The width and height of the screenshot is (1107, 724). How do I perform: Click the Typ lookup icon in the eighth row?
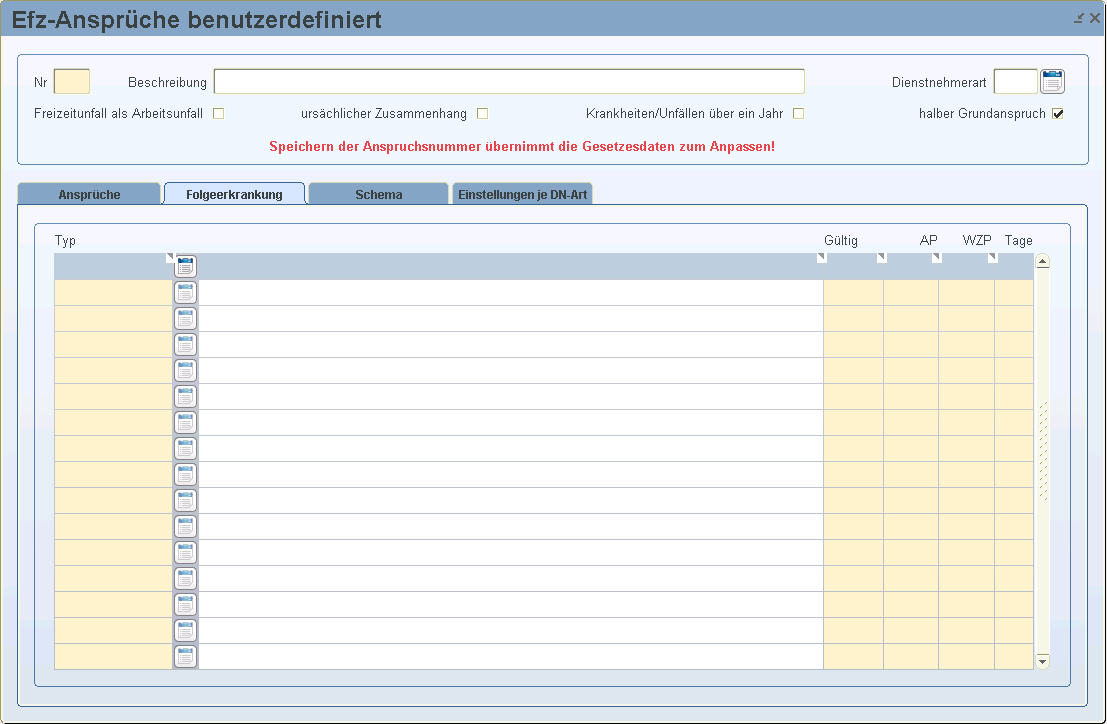(x=185, y=475)
